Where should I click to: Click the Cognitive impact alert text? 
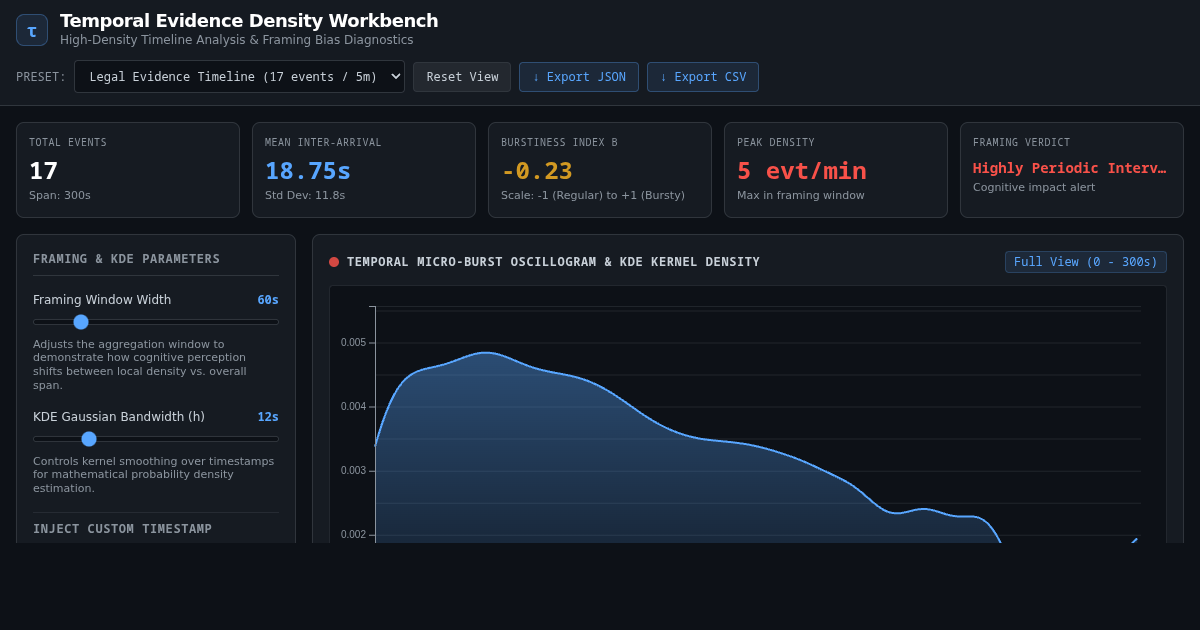pos(1034,187)
